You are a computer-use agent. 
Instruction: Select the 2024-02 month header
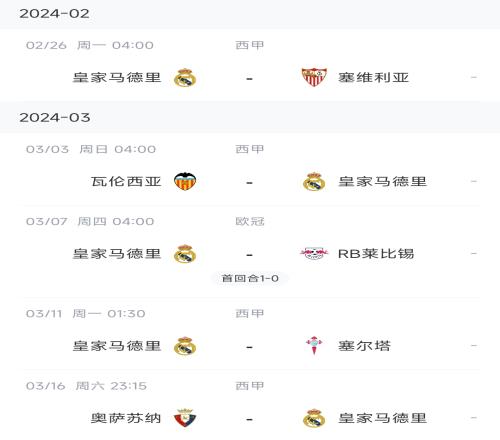click(x=250, y=14)
